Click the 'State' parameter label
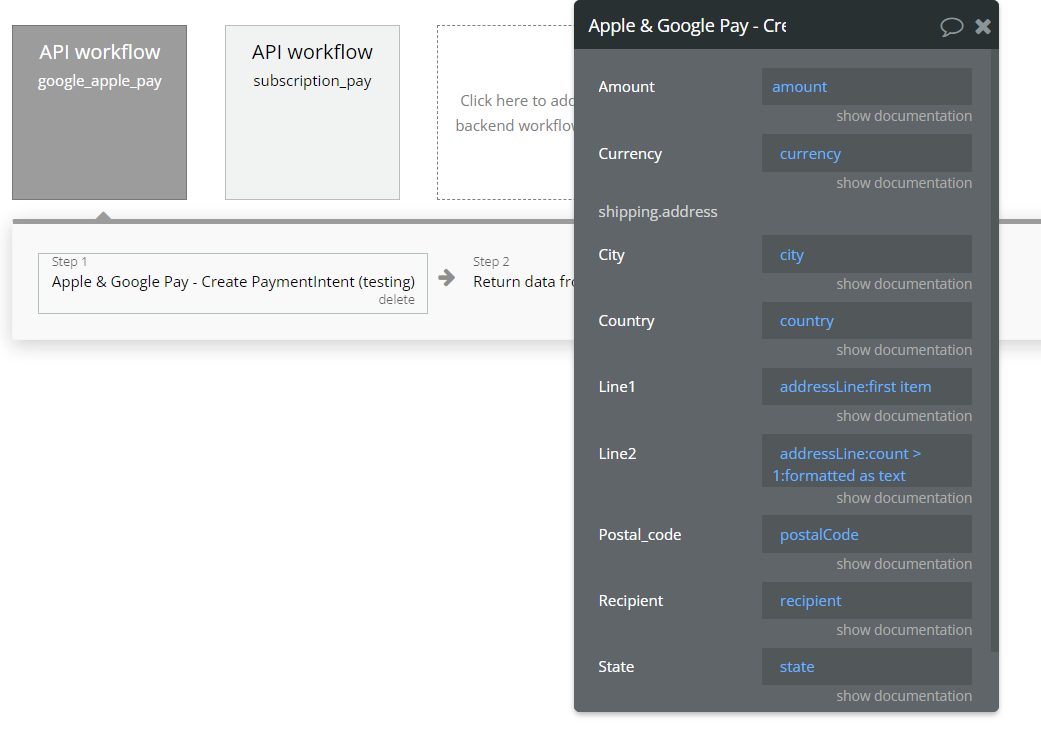This screenshot has width=1041, height=732. pyautogui.click(x=616, y=667)
